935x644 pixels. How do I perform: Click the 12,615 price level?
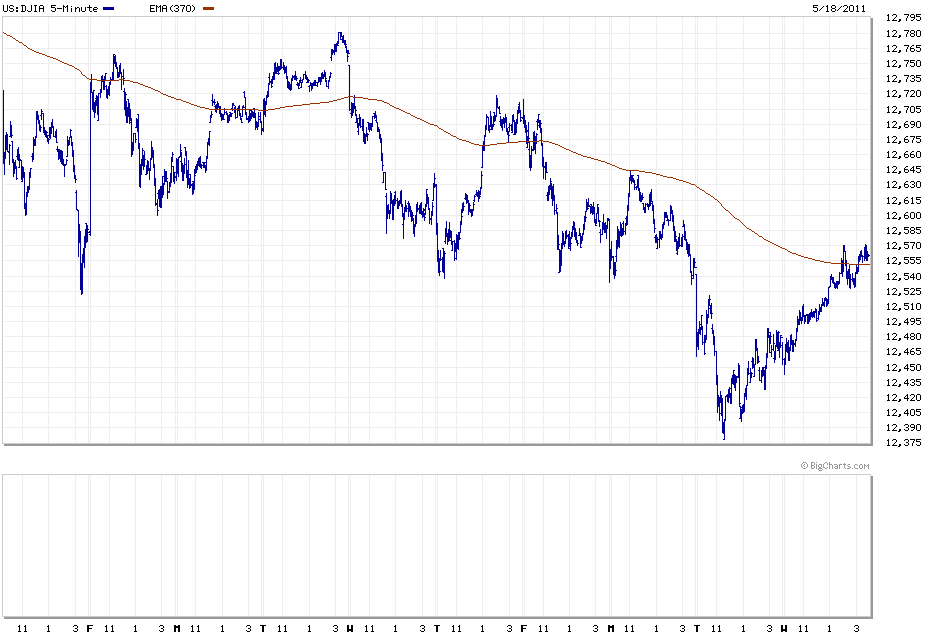click(x=903, y=200)
